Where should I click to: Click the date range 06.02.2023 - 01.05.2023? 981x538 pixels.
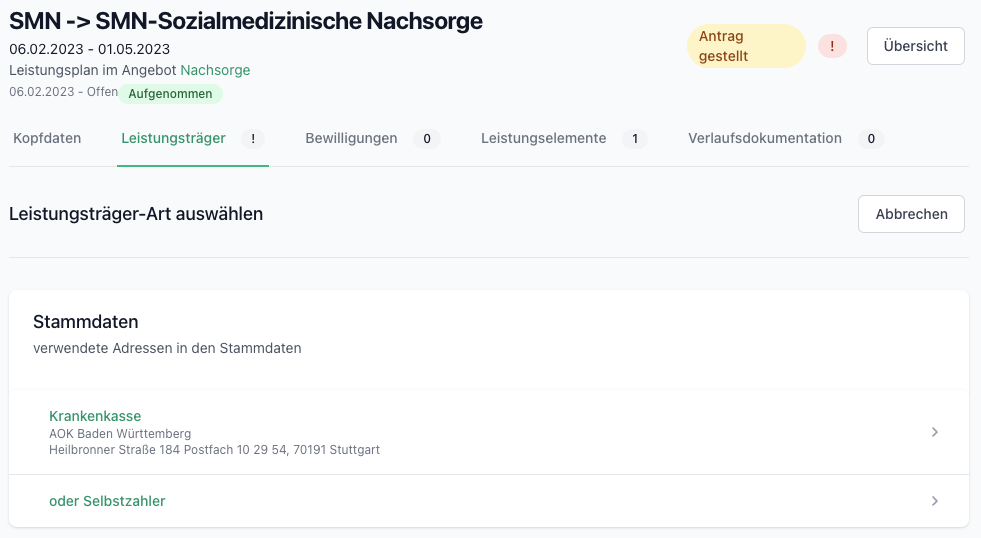89,49
